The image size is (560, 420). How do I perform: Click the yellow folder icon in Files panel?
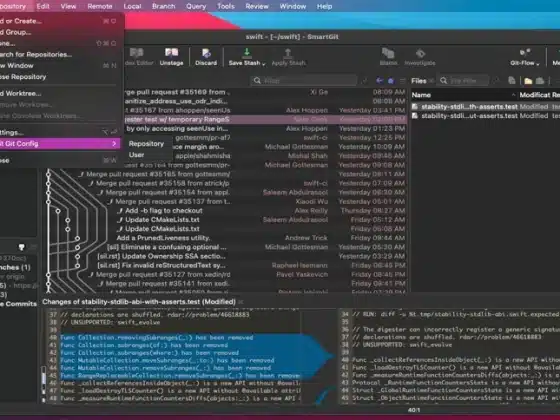[x=528, y=81]
